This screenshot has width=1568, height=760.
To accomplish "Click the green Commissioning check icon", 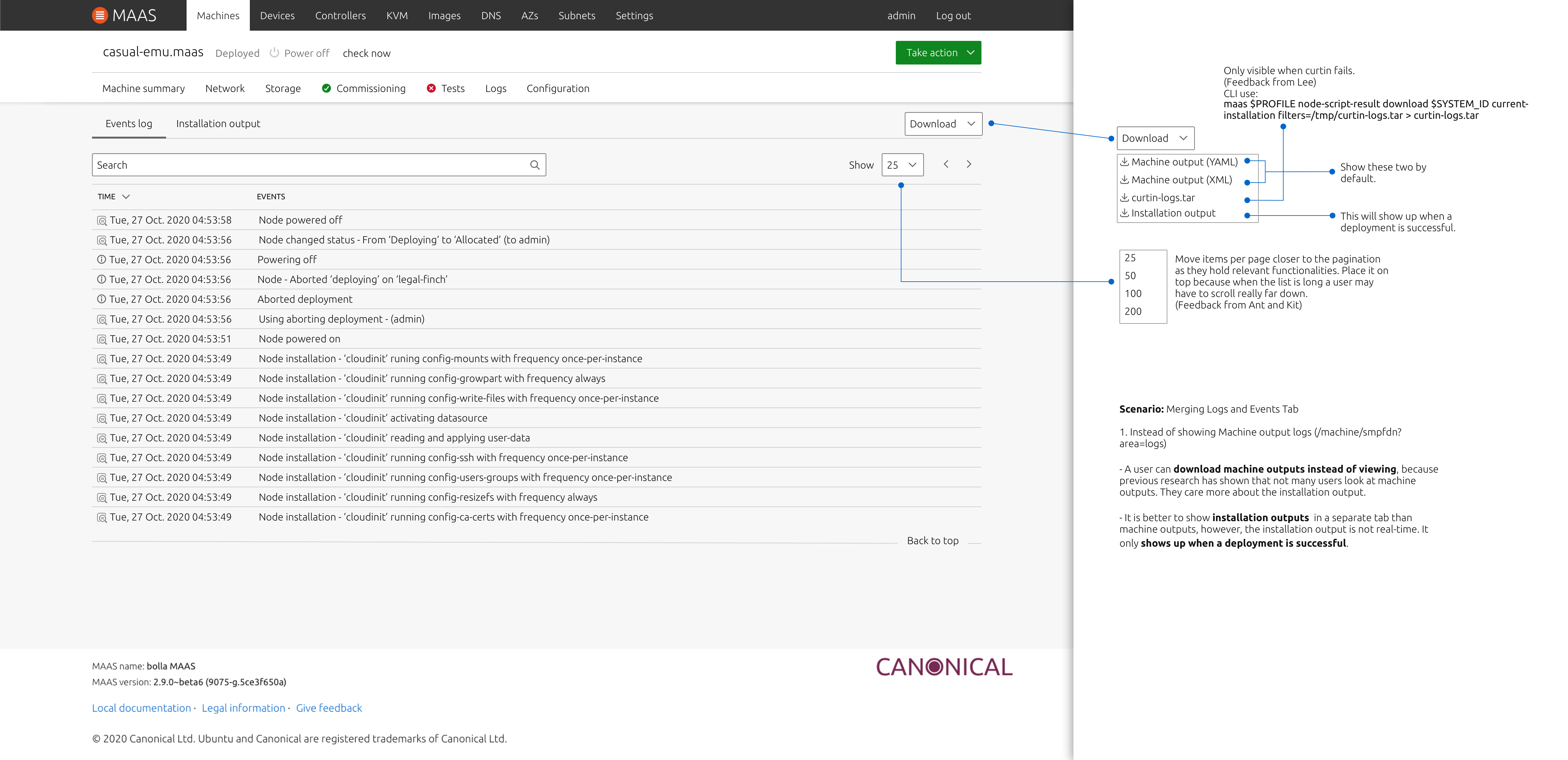I will 326,88.
